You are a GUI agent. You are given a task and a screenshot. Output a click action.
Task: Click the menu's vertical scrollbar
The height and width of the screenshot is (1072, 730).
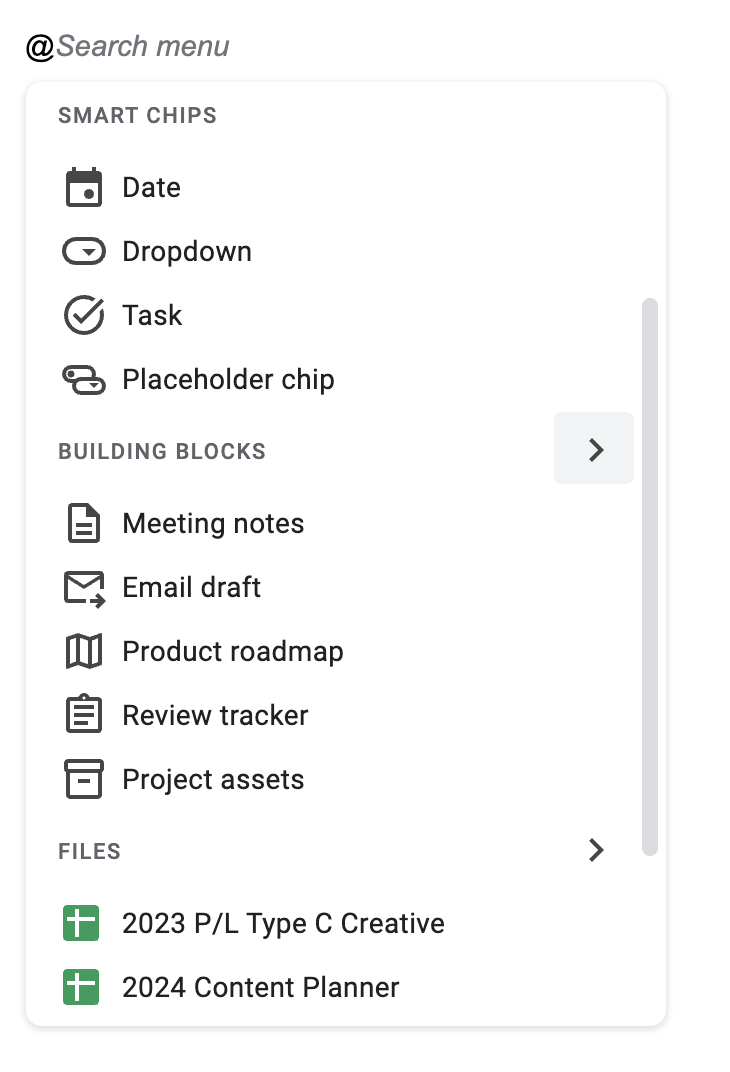click(x=650, y=576)
